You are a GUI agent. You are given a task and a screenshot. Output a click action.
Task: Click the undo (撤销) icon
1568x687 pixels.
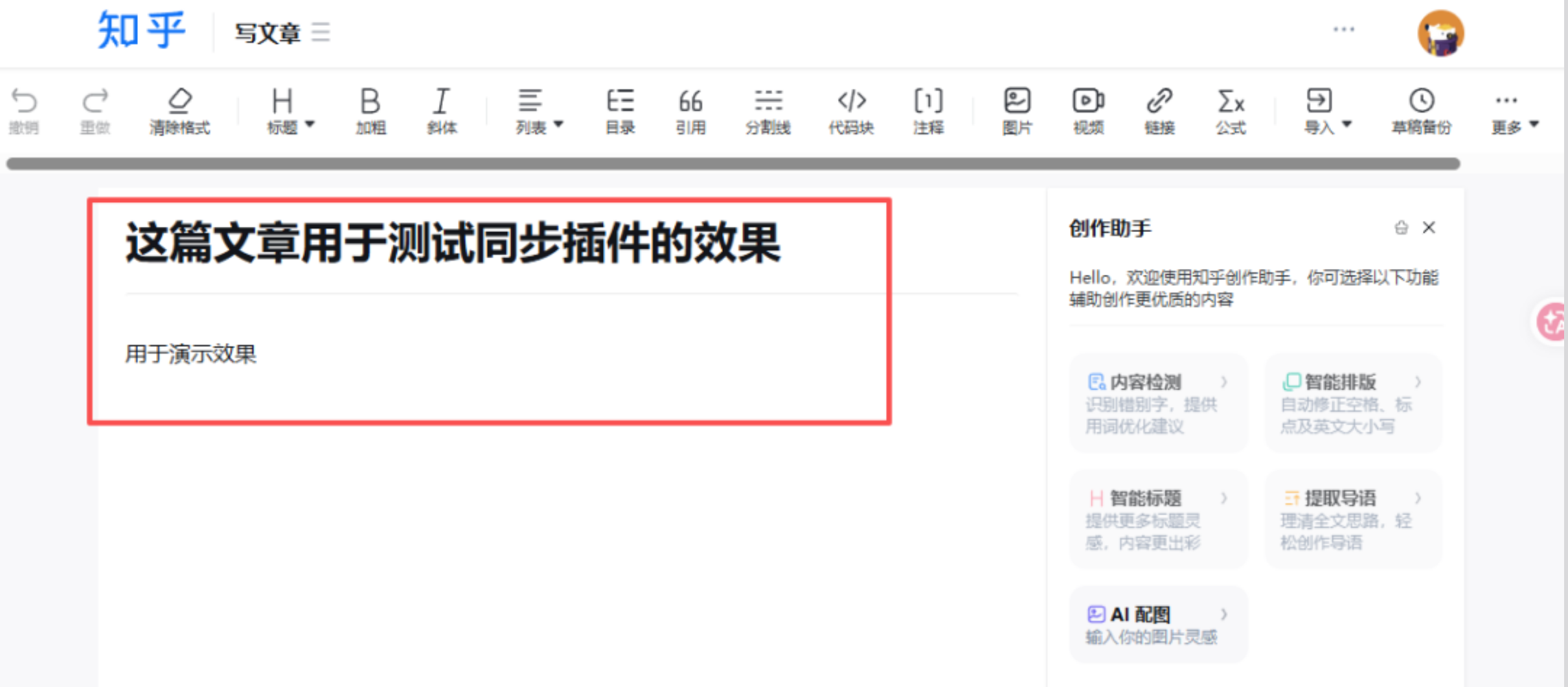25,101
